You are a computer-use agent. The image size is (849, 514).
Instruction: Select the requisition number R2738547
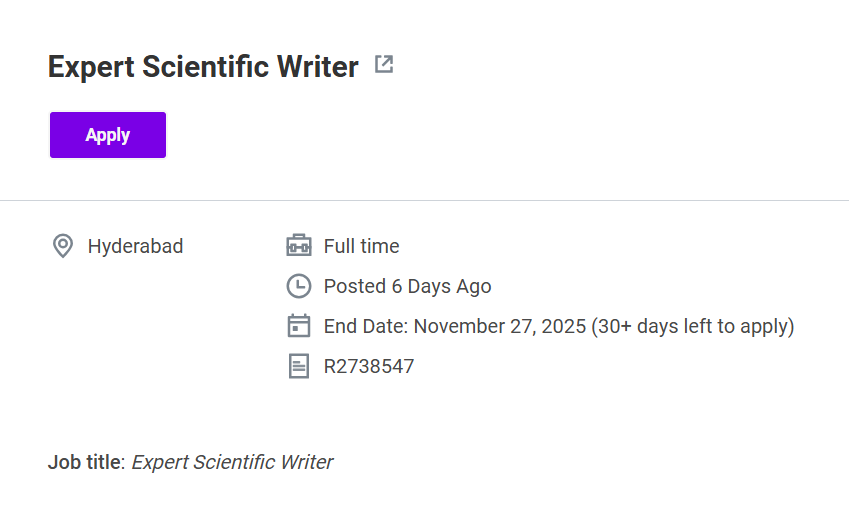(368, 366)
